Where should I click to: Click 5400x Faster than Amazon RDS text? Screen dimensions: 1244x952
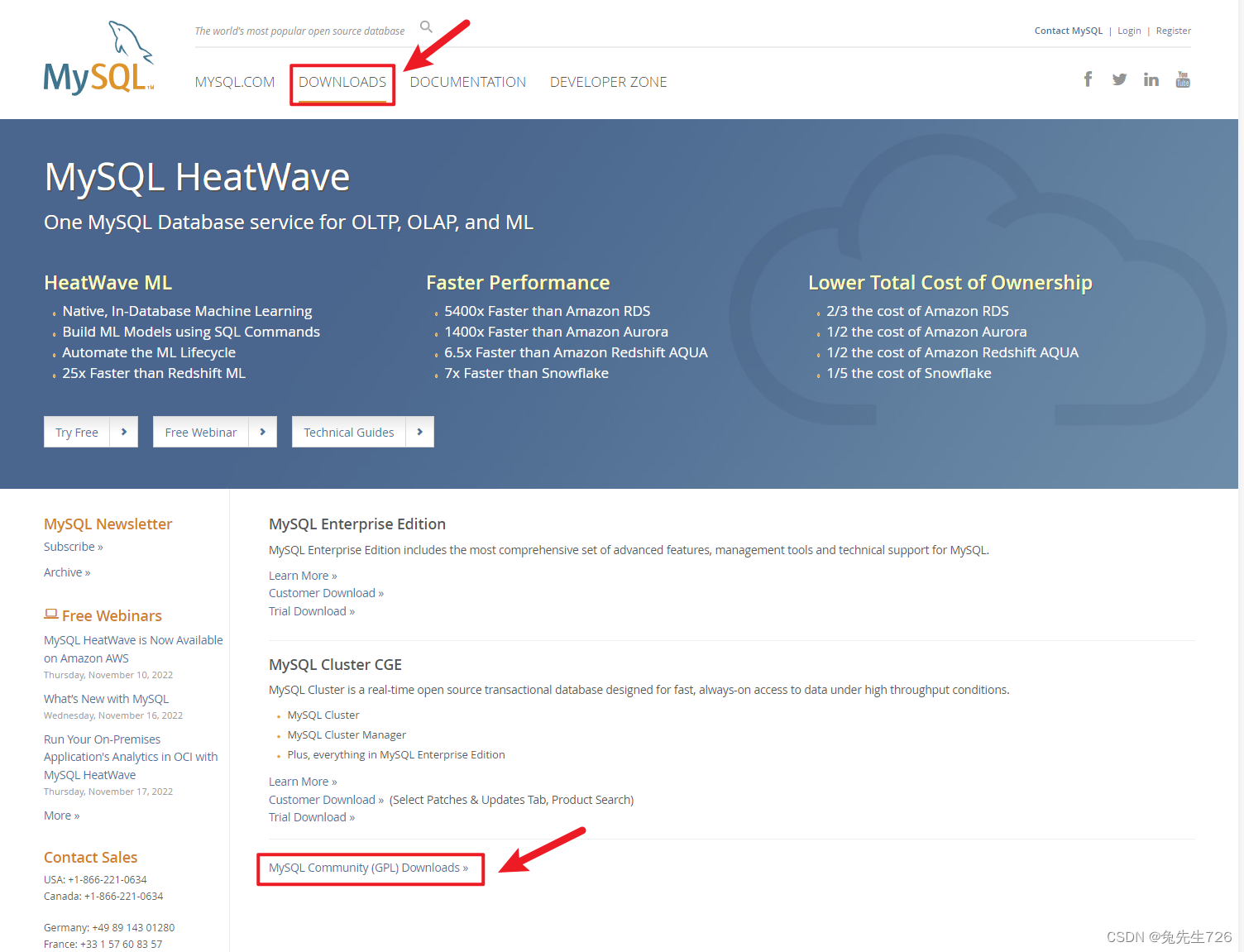548,311
